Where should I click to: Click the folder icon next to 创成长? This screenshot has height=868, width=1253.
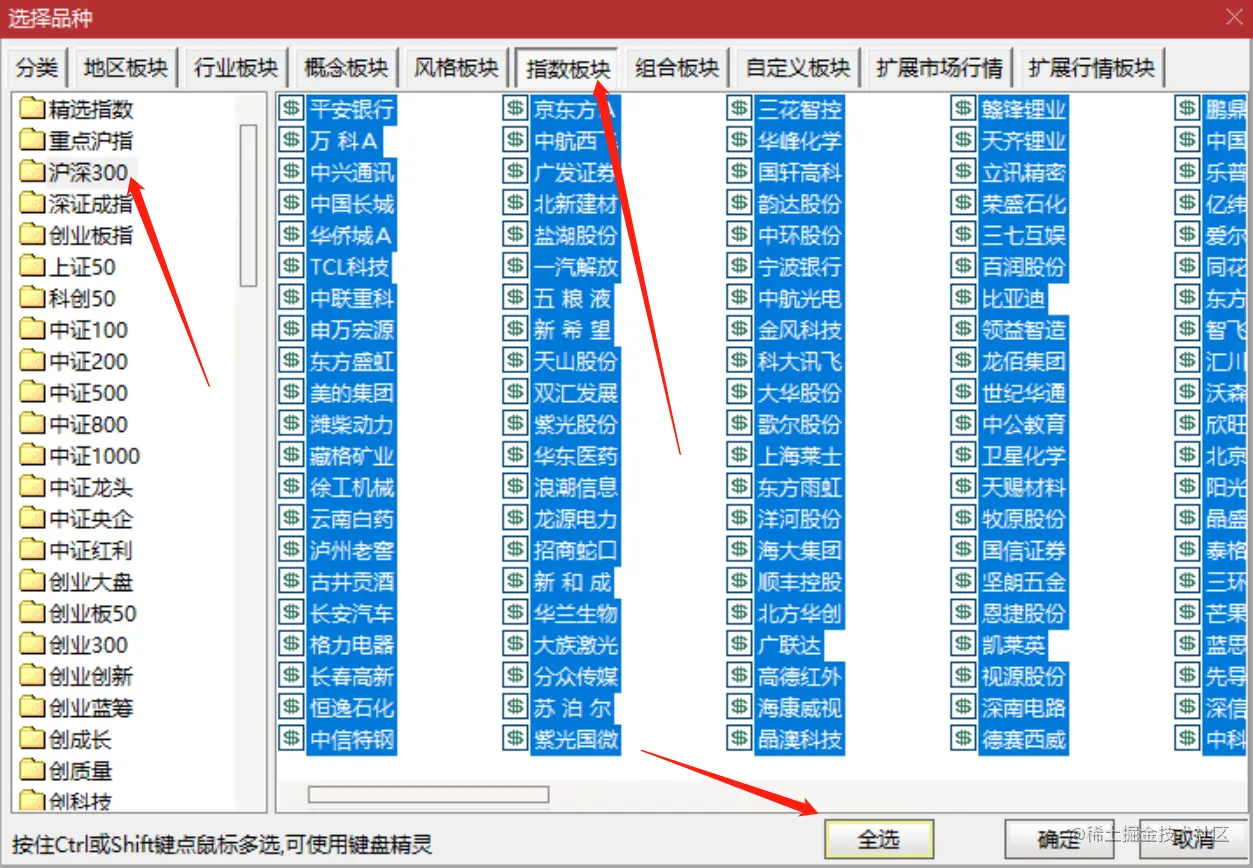click(32, 739)
